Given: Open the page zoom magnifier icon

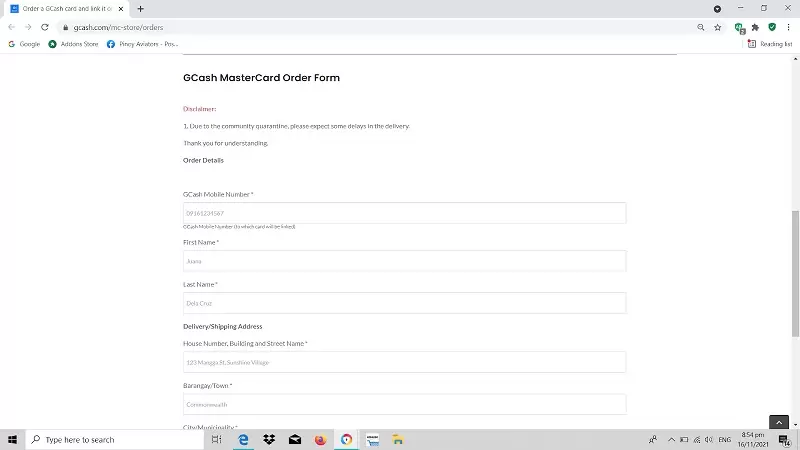Looking at the screenshot, I should click(x=701, y=28).
